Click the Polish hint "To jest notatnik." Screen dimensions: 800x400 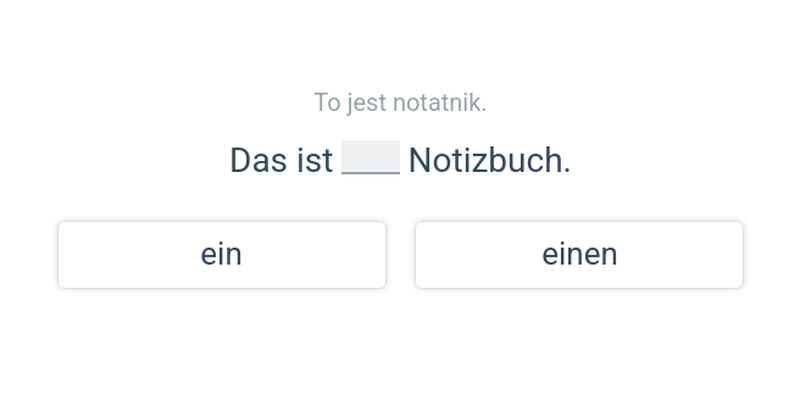point(400,102)
